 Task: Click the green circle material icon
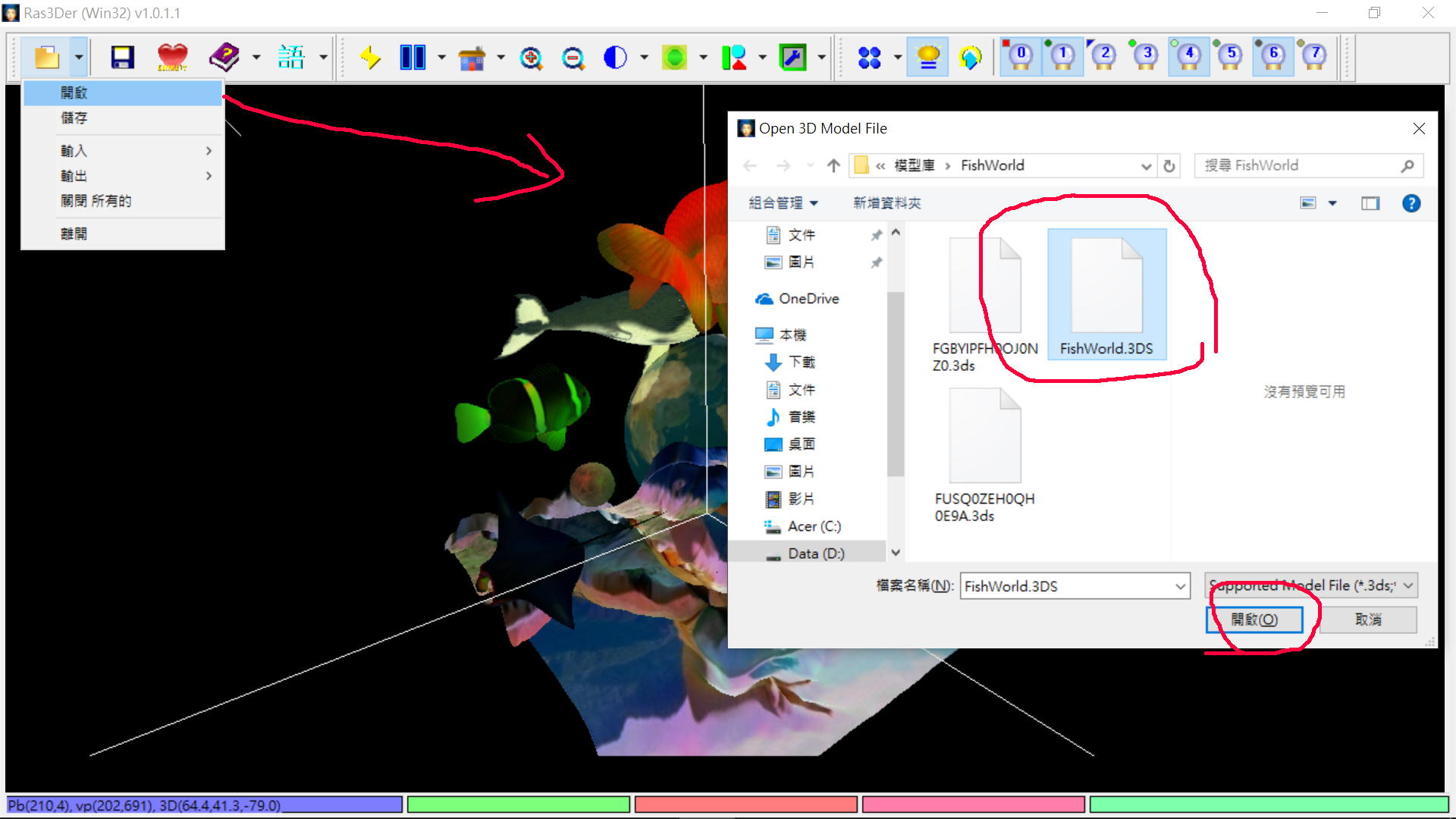(674, 58)
